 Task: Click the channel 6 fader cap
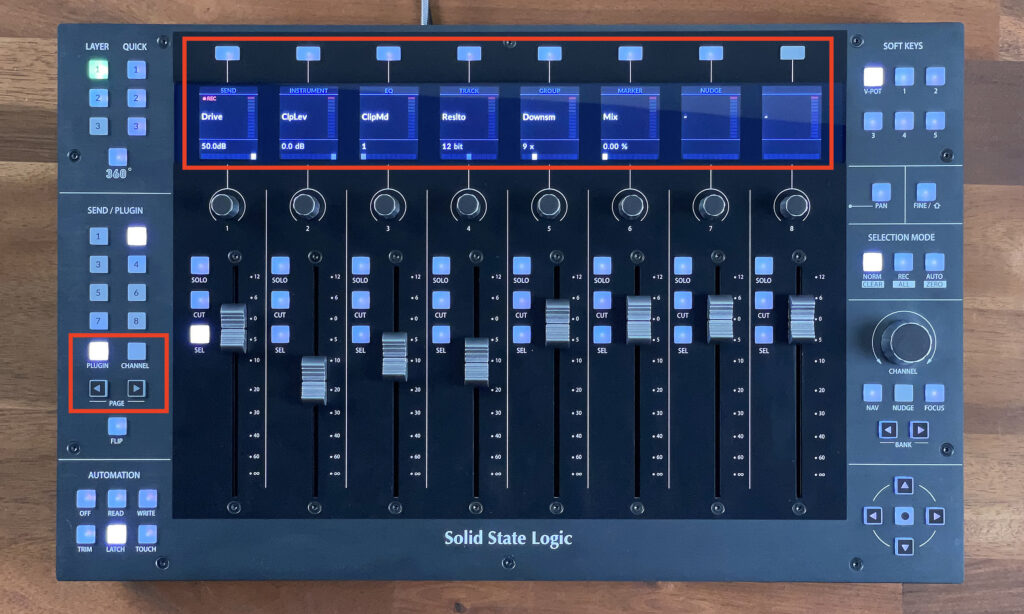(639, 319)
